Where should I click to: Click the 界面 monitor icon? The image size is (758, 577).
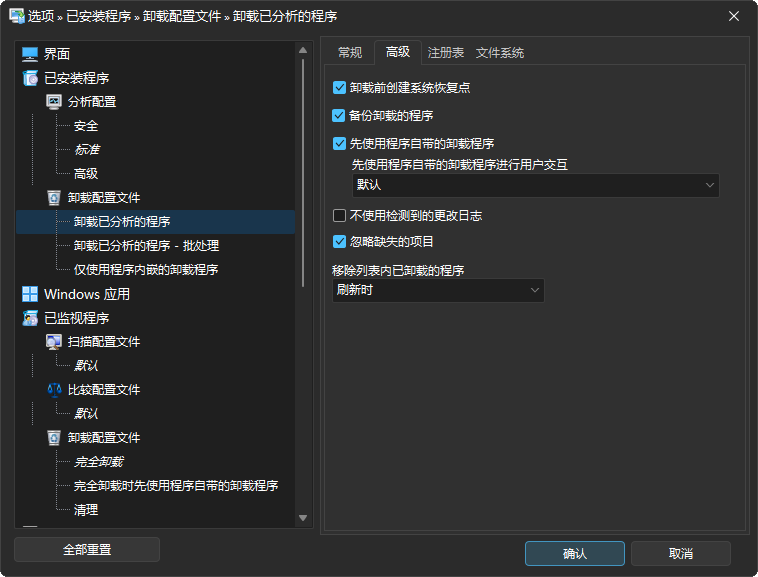click(x=30, y=54)
